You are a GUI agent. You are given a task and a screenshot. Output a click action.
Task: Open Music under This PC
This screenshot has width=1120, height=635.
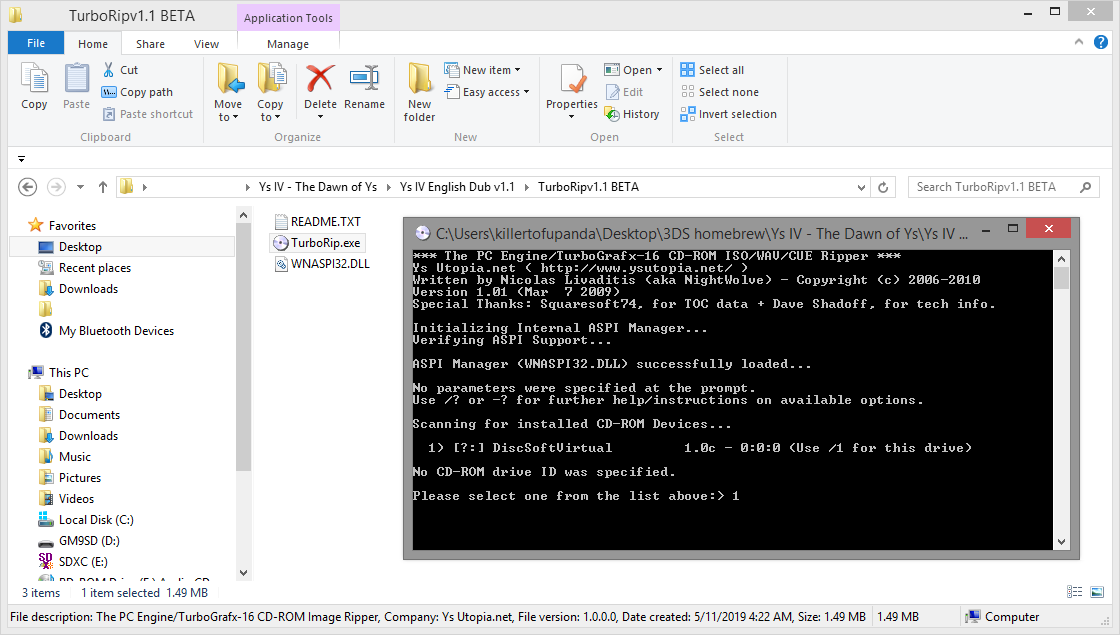pyautogui.click(x=75, y=457)
